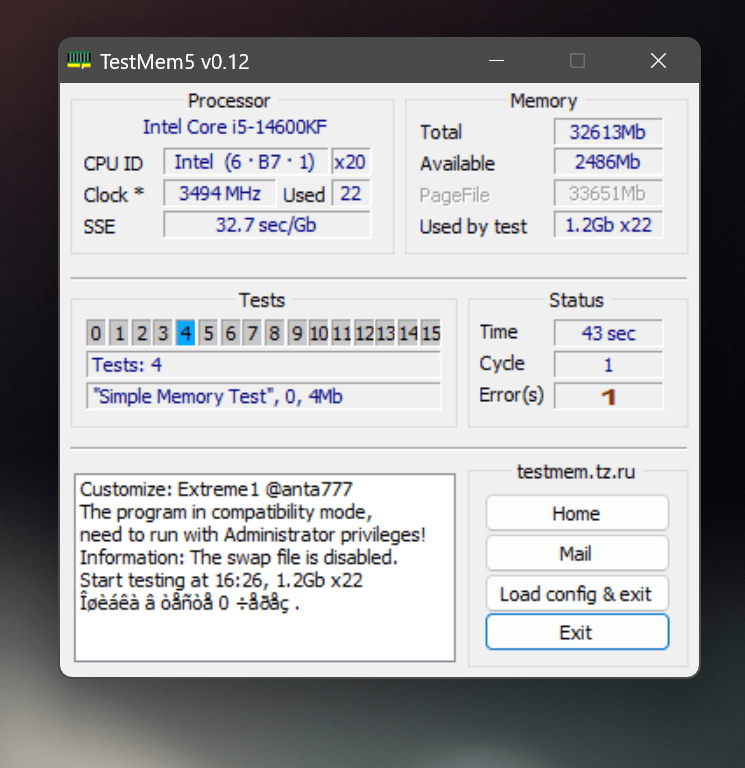745x768 pixels.
Task: Click the 3494 MHz clock value
Action: [x=219, y=193]
